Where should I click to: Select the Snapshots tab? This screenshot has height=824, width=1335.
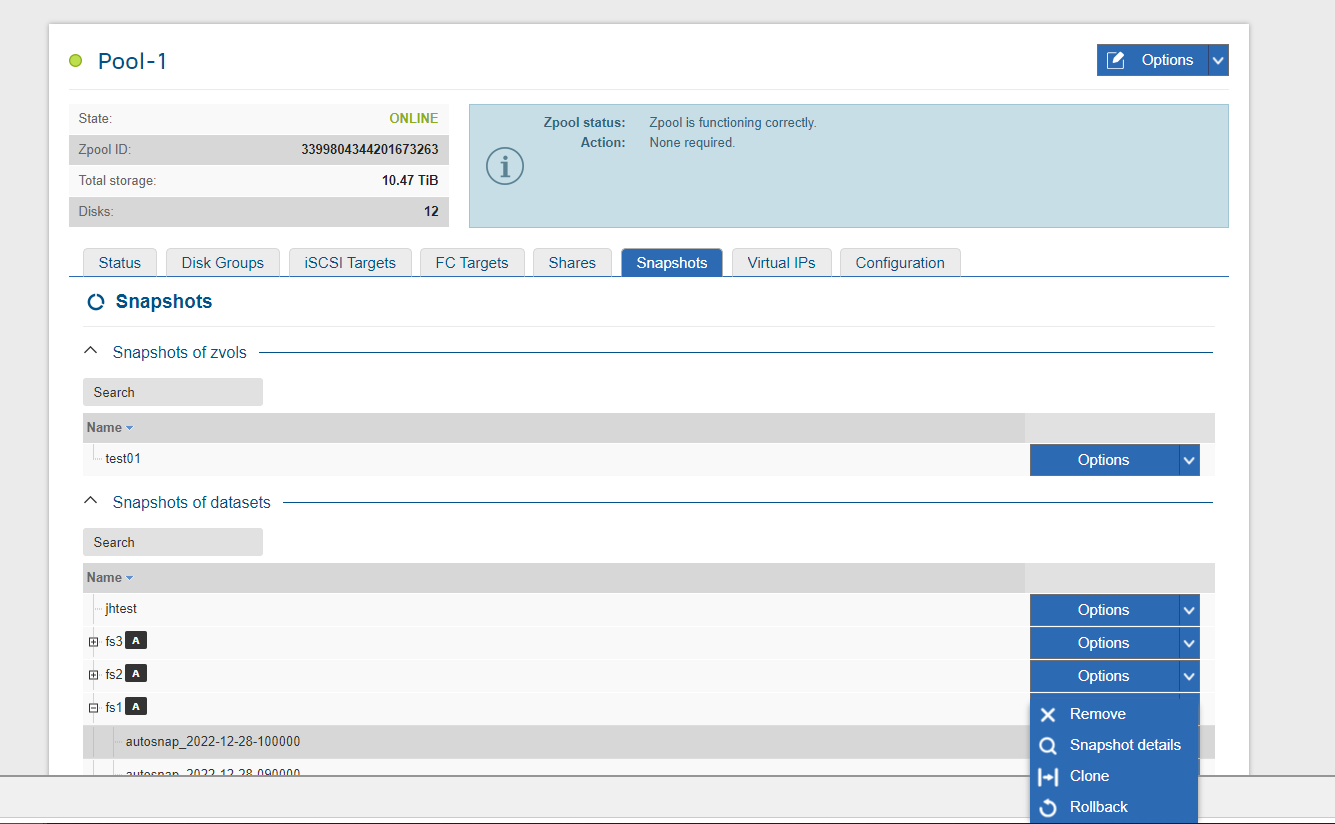coord(672,263)
